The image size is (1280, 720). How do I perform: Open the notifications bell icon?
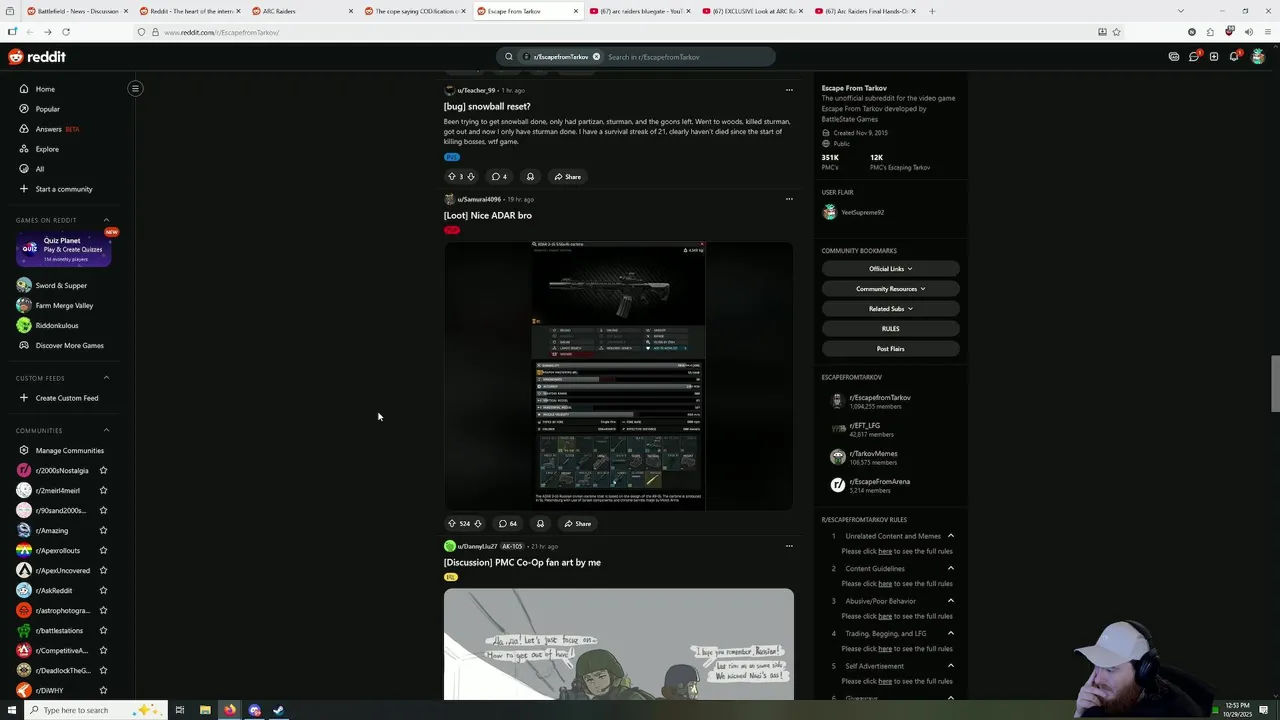coord(1234,57)
